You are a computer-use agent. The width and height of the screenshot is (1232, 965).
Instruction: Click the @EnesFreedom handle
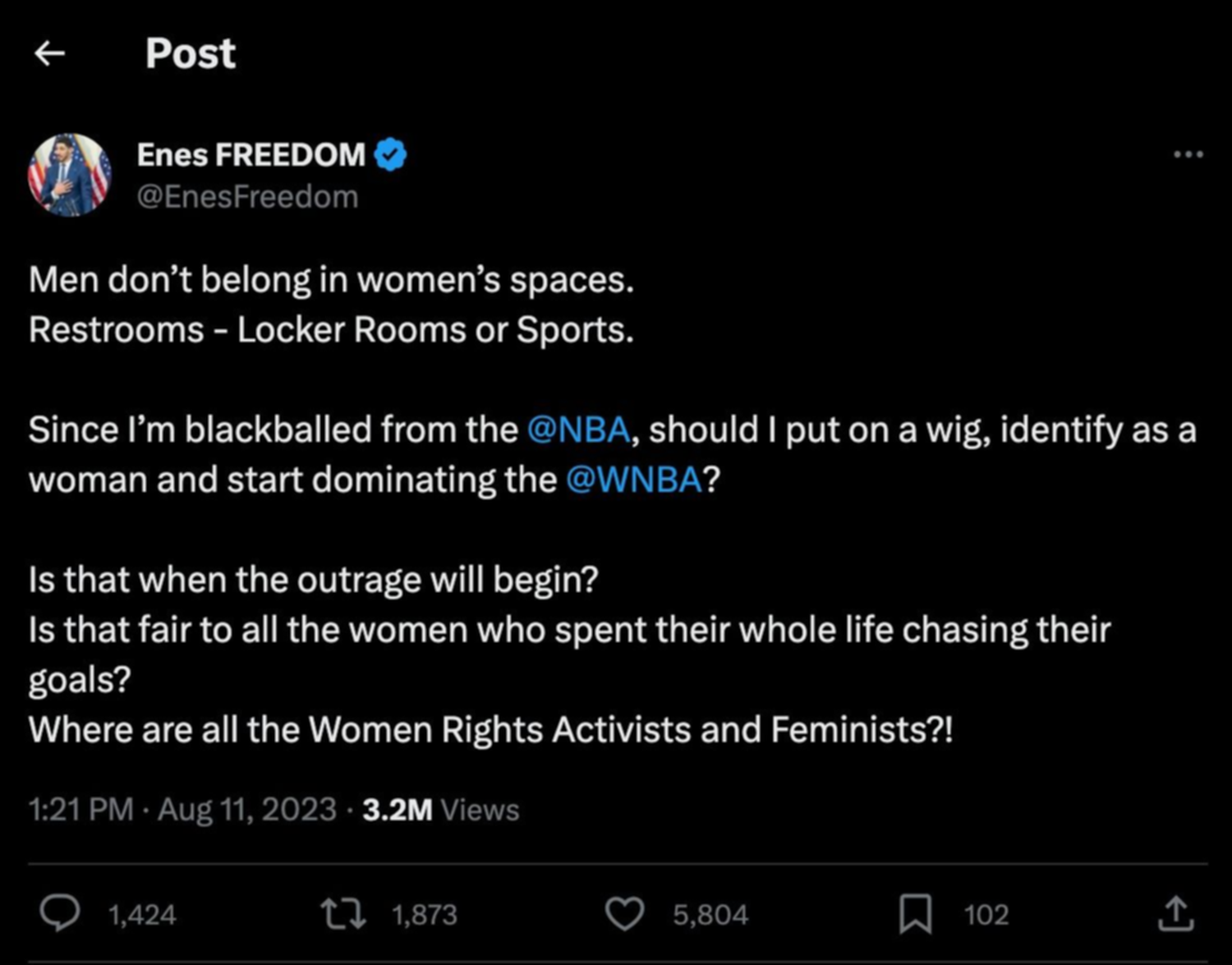click(247, 197)
